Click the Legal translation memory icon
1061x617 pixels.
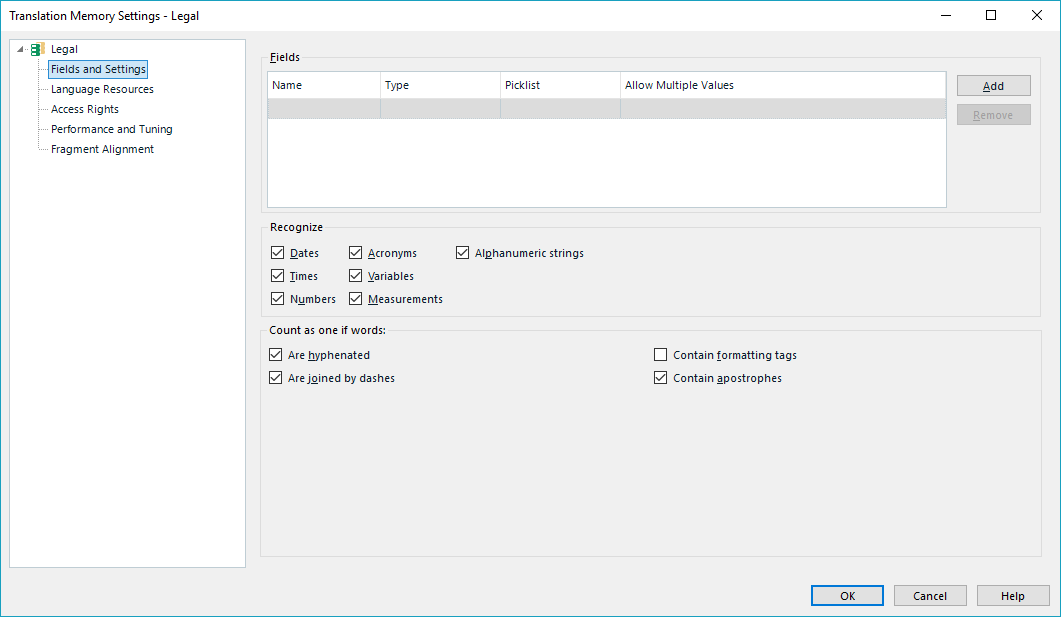coord(38,49)
